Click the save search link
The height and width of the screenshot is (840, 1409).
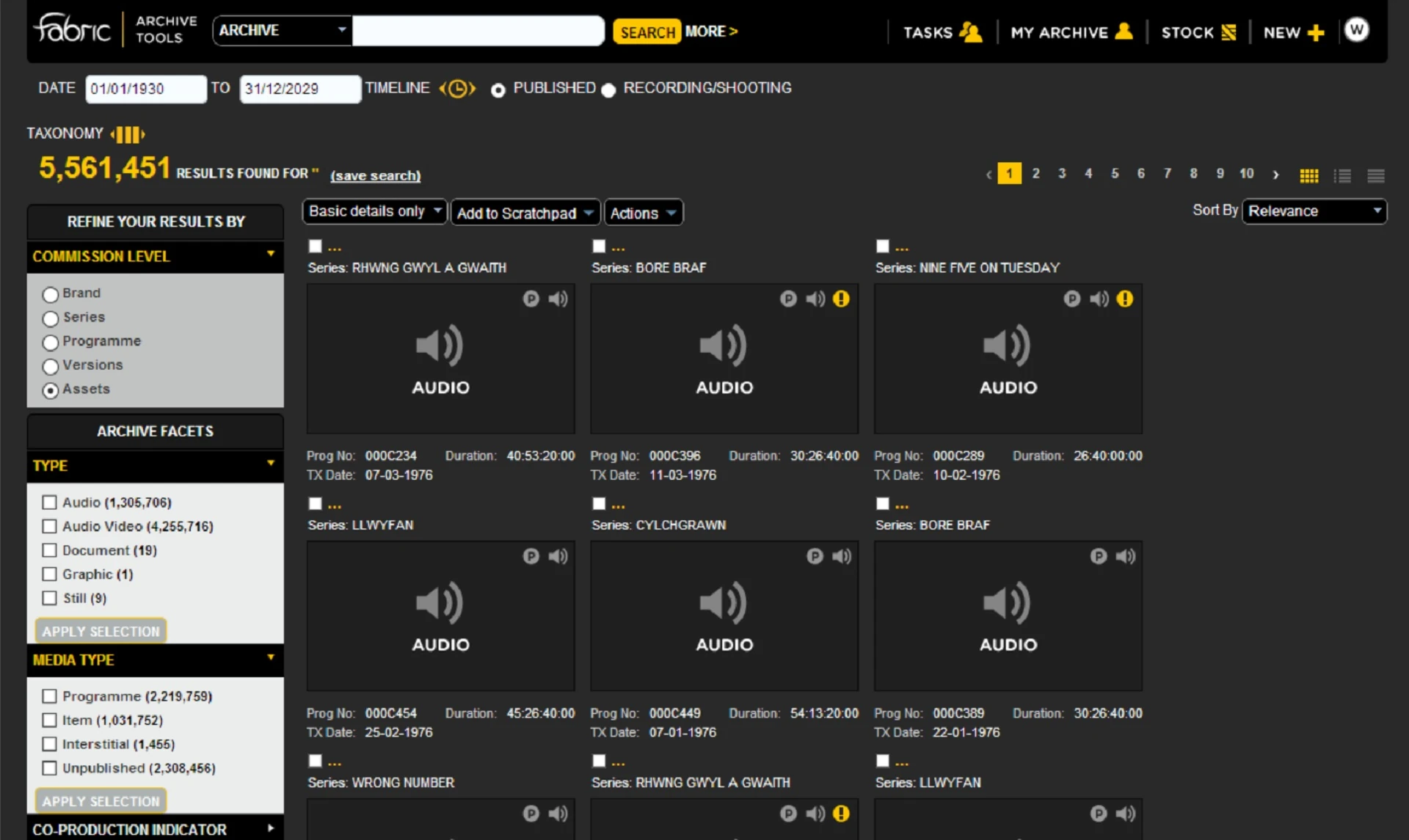tap(375, 175)
